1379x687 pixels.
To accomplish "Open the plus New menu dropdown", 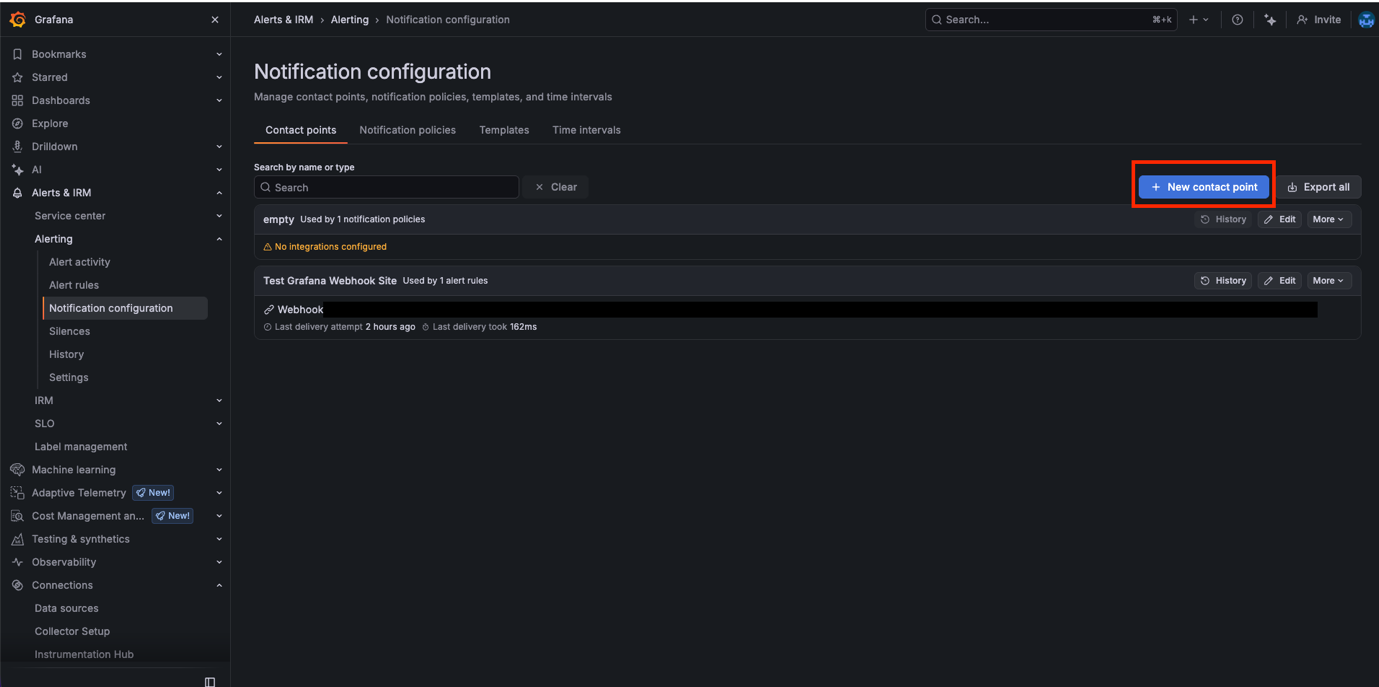I will [1198, 19].
